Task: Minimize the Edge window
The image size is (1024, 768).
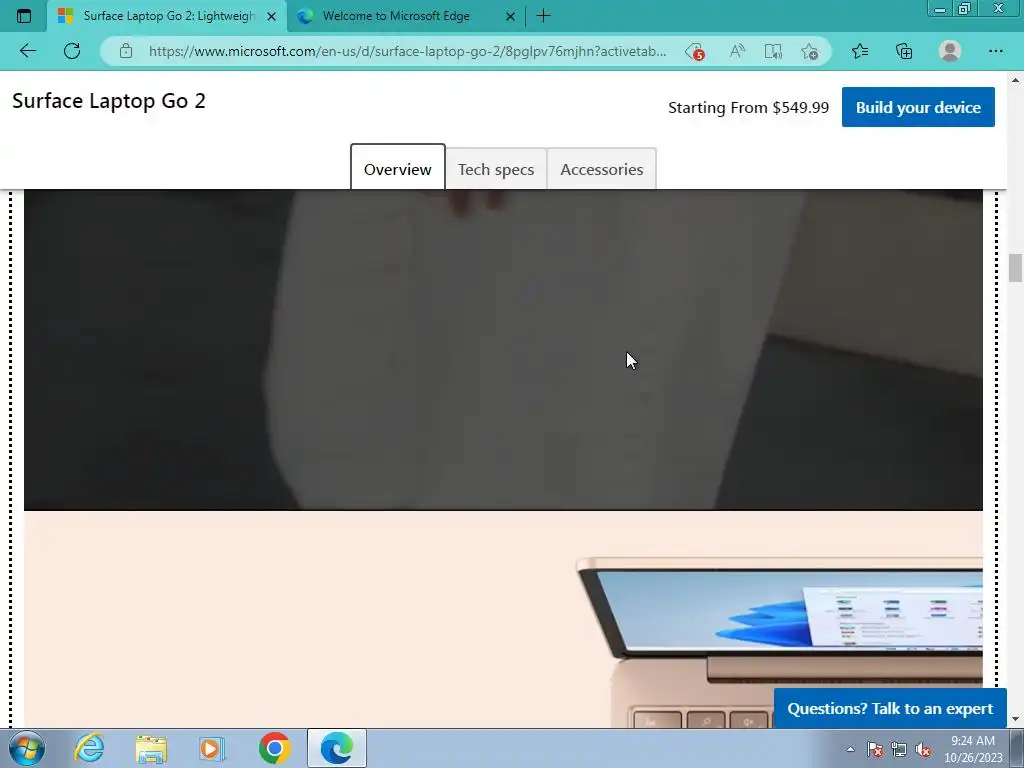Action: (940, 9)
